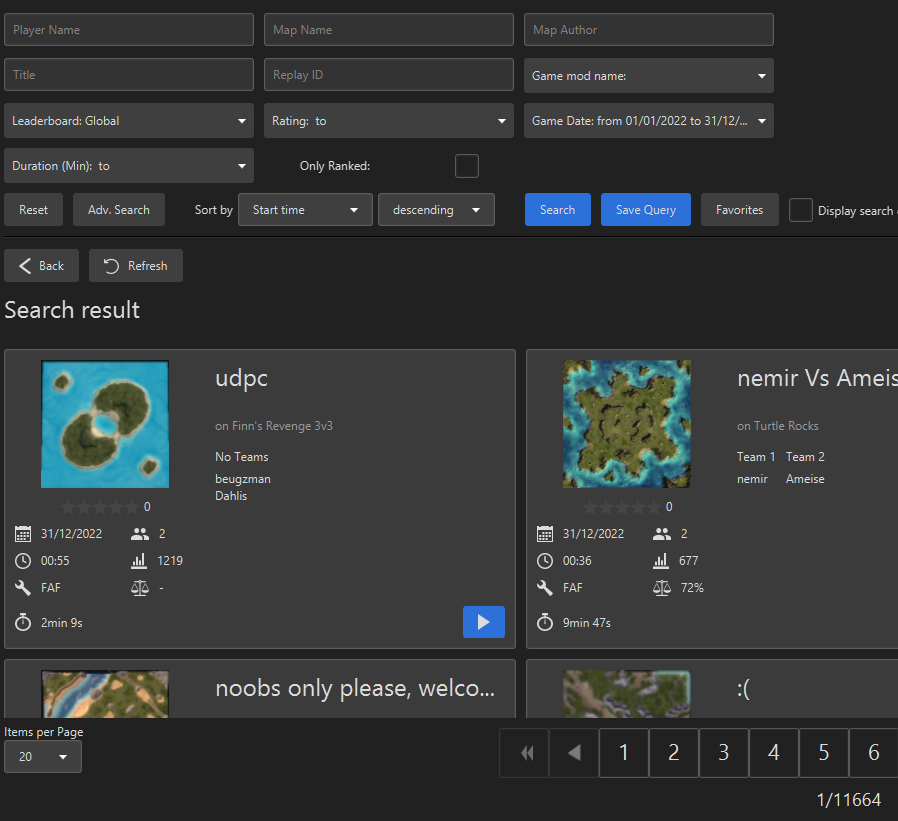The image size is (898, 821).
Task: Open the Sort by Start time dropdown
Action: (305, 210)
